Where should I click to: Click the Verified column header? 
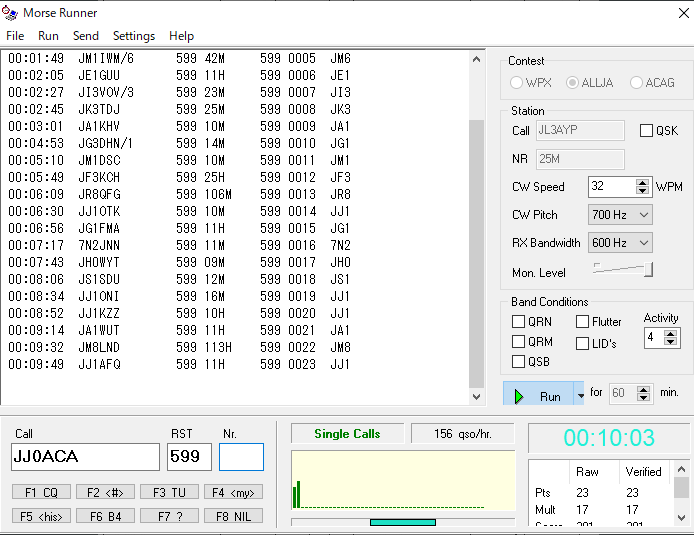643,472
